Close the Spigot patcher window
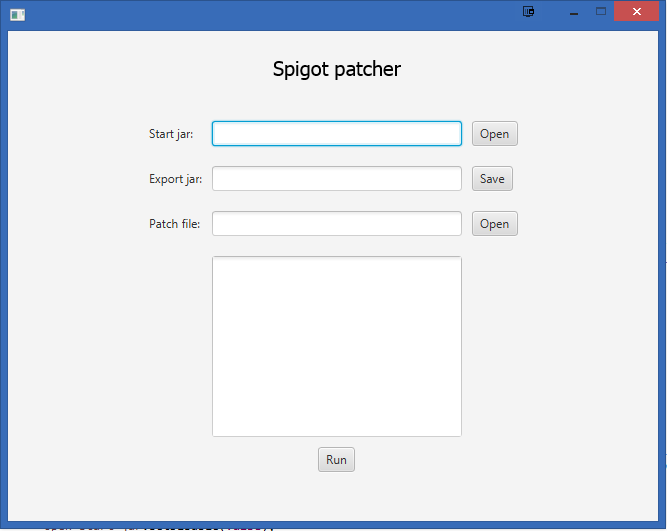The width and height of the screenshot is (667, 531). 636,11
